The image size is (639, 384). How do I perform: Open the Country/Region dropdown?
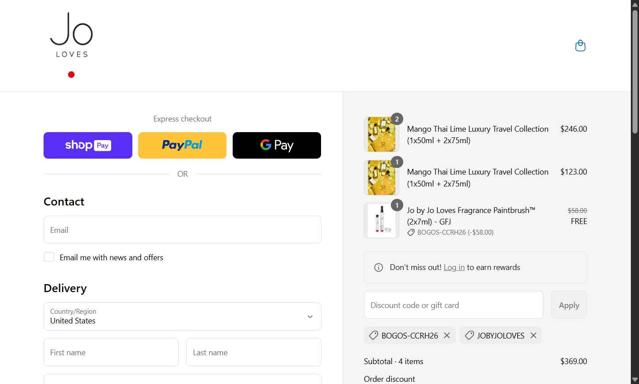click(x=182, y=316)
